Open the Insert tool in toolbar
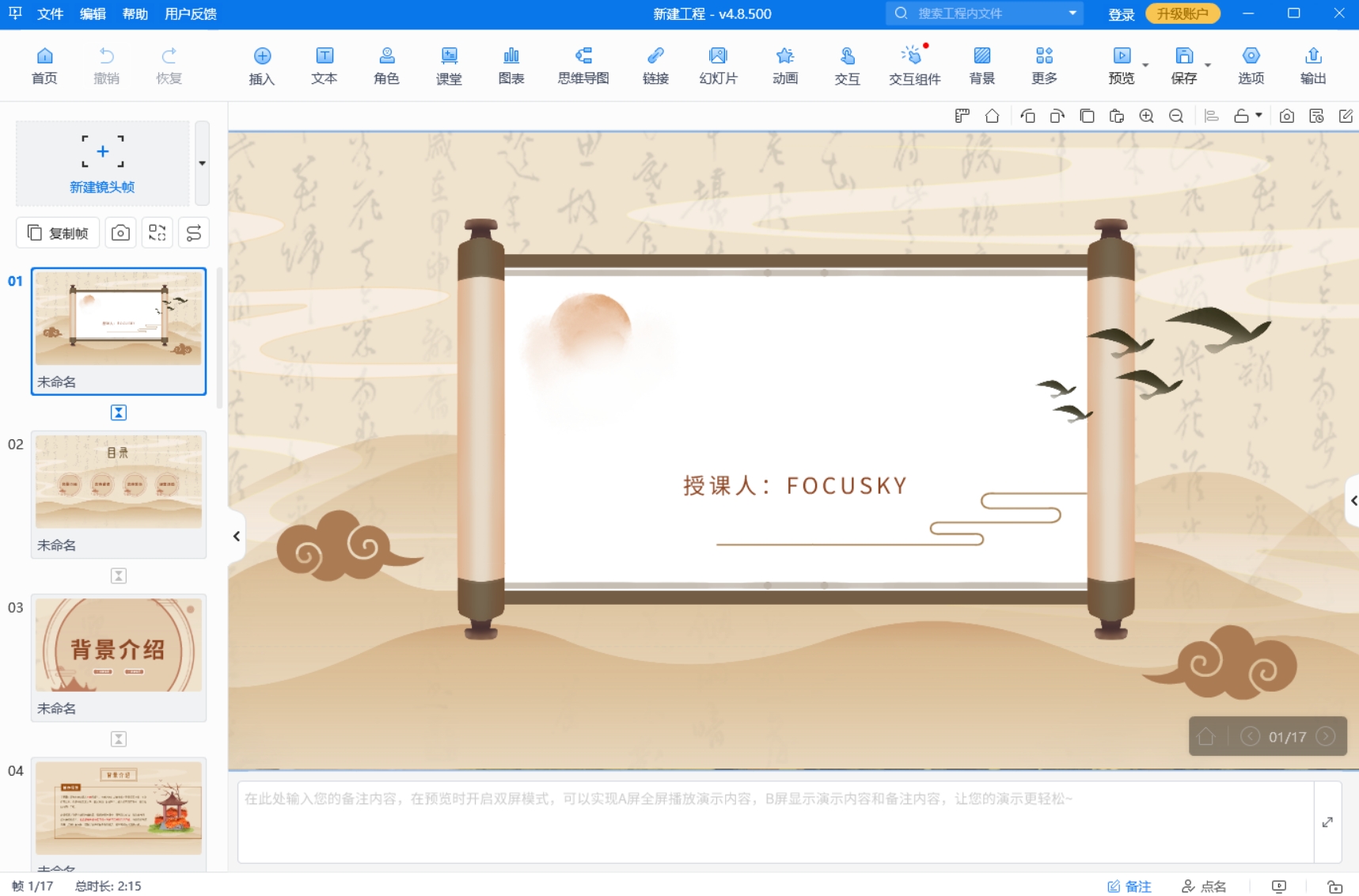This screenshot has width=1359, height=896. click(x=262, y=66)
